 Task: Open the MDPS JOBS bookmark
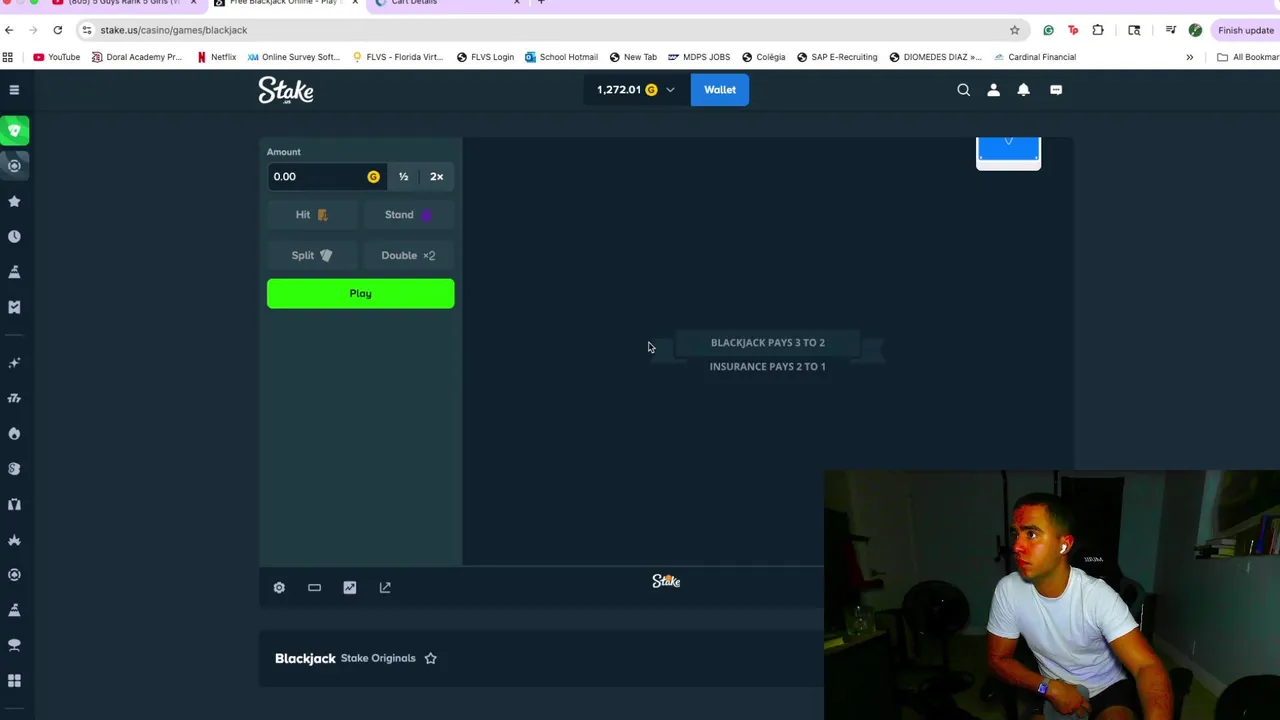coord(699,57)
